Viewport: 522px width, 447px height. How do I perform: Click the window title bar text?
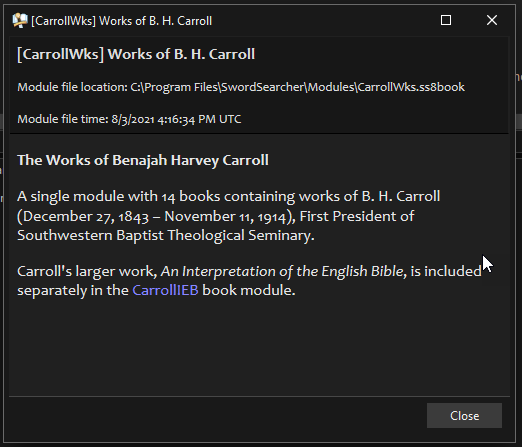[122, 21]
